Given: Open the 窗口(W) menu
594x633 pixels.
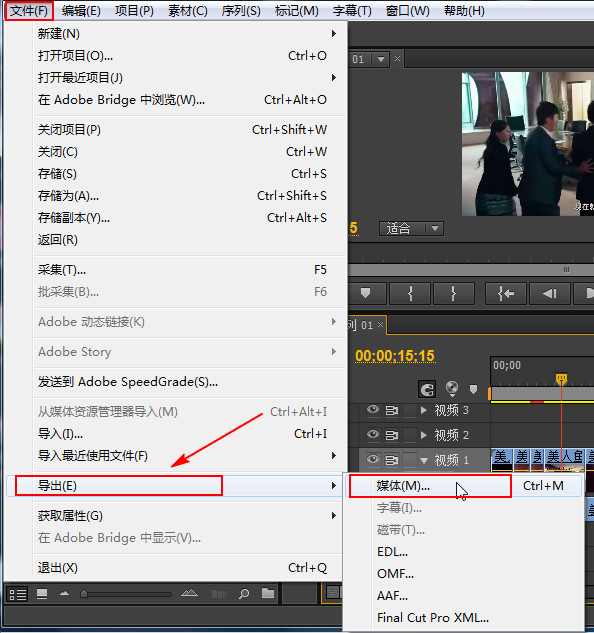Looking at the screenshot, I should pos(407,10).
